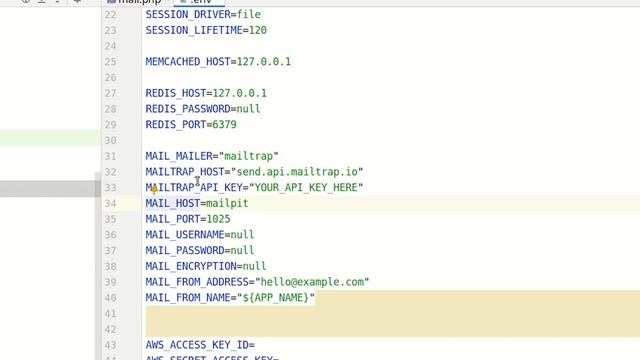Click line number 25 in gutter
Image resolution: width=640 pixels, height=360 pixels.
click(110, 62)
